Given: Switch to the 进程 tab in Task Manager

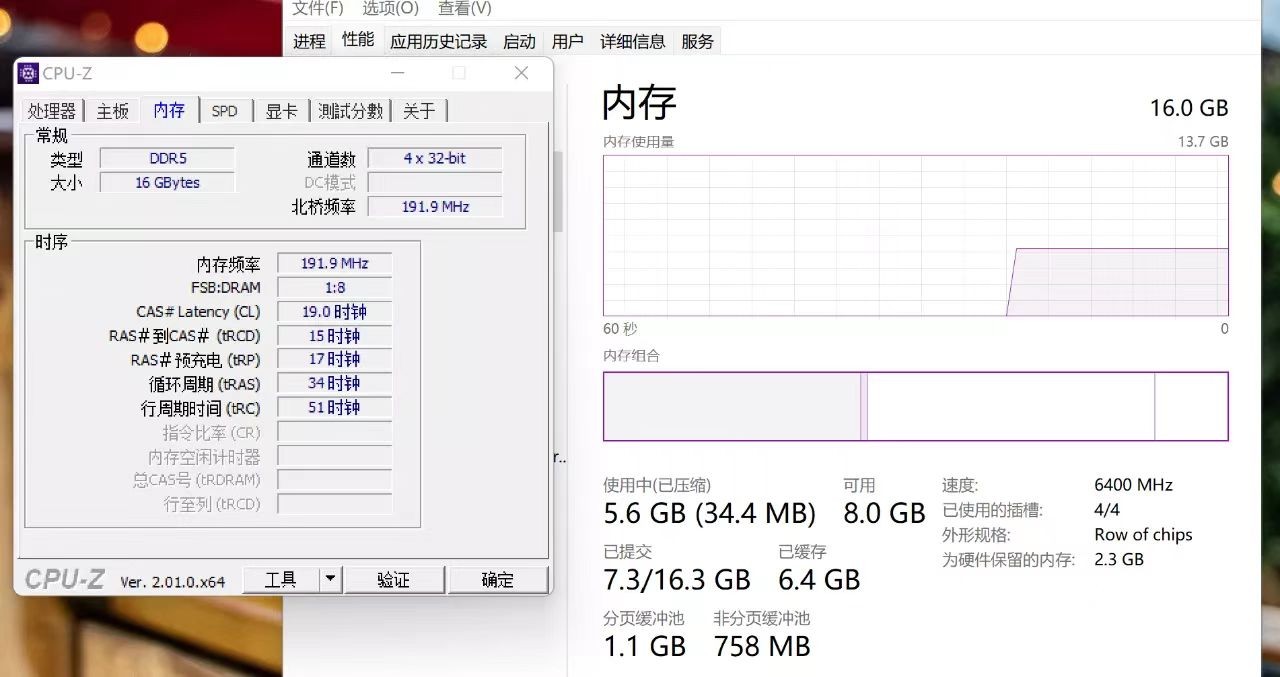Looking at the screenshot, I should tap(309, 41).
